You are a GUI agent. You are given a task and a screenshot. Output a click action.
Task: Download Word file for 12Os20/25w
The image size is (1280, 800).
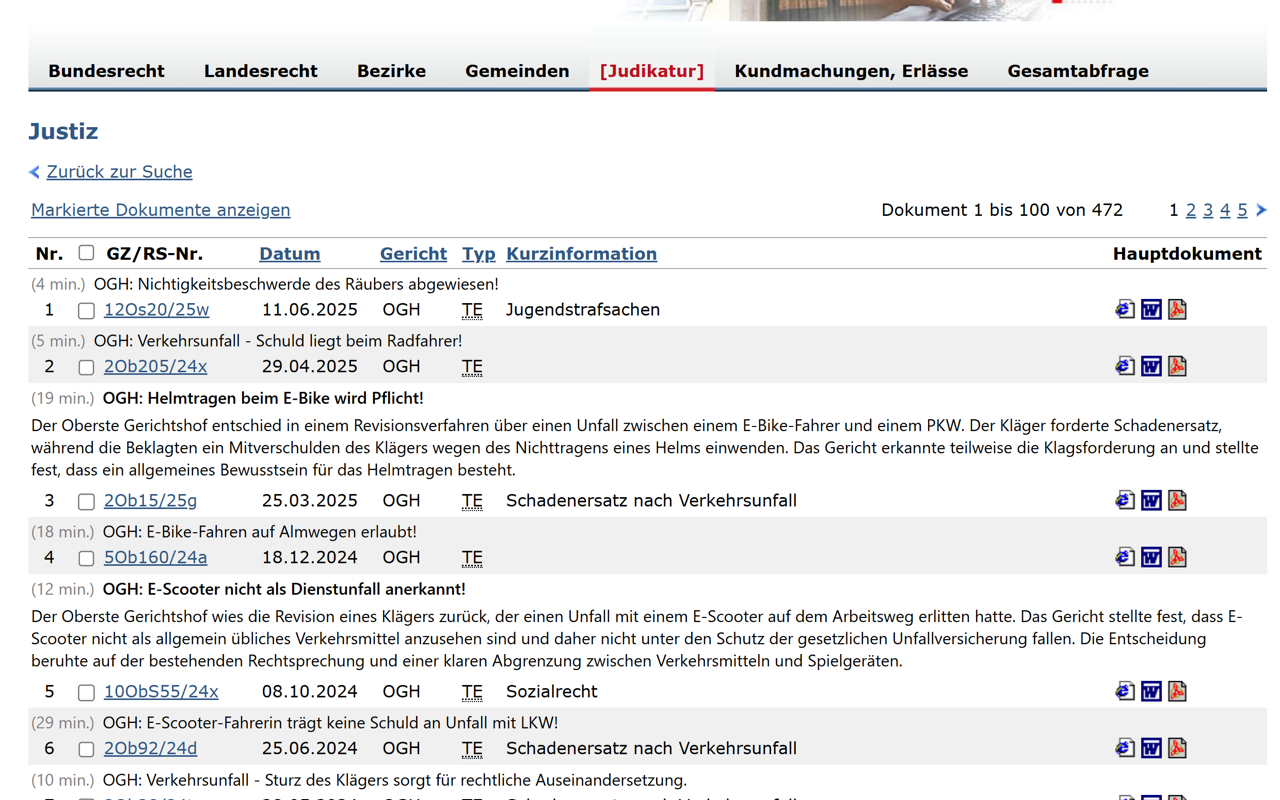(x=1151, y=310)
